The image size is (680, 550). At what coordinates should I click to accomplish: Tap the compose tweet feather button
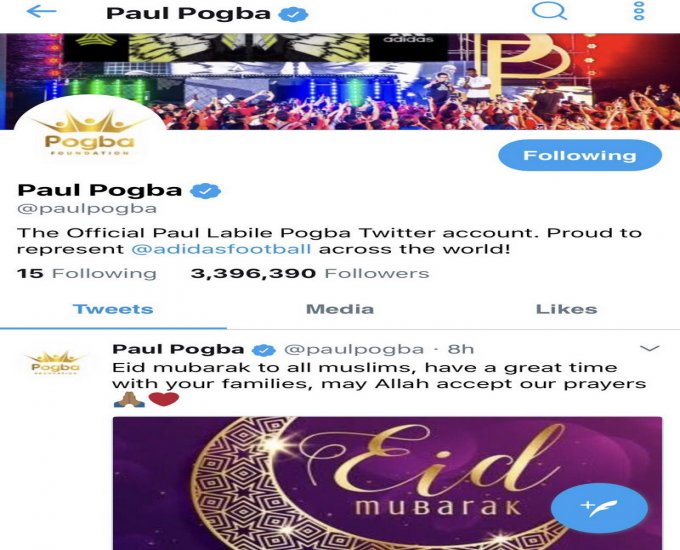pos(599,507)
